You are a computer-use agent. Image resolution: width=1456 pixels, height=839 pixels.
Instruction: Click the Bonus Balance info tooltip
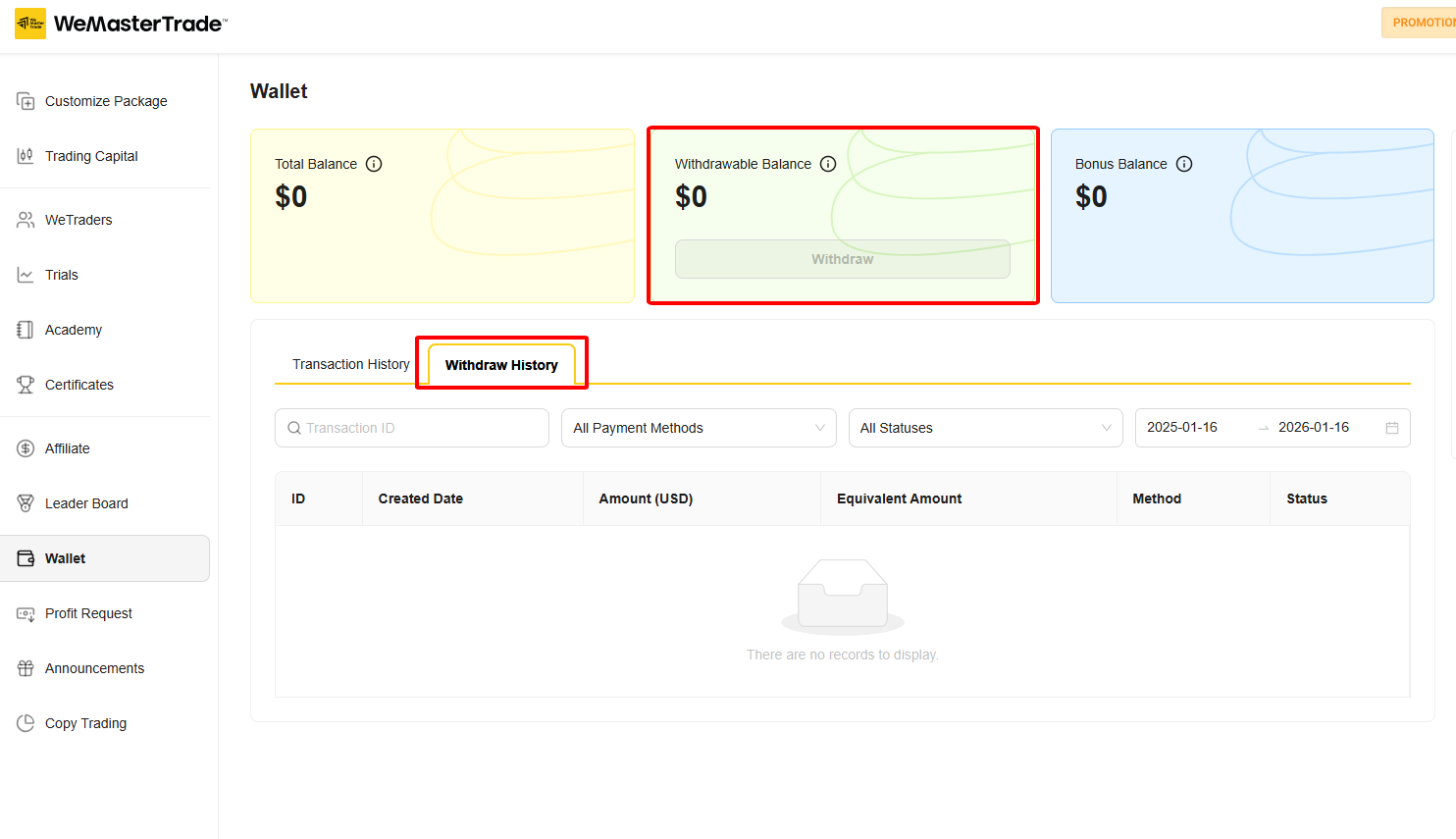(1184, 164)
